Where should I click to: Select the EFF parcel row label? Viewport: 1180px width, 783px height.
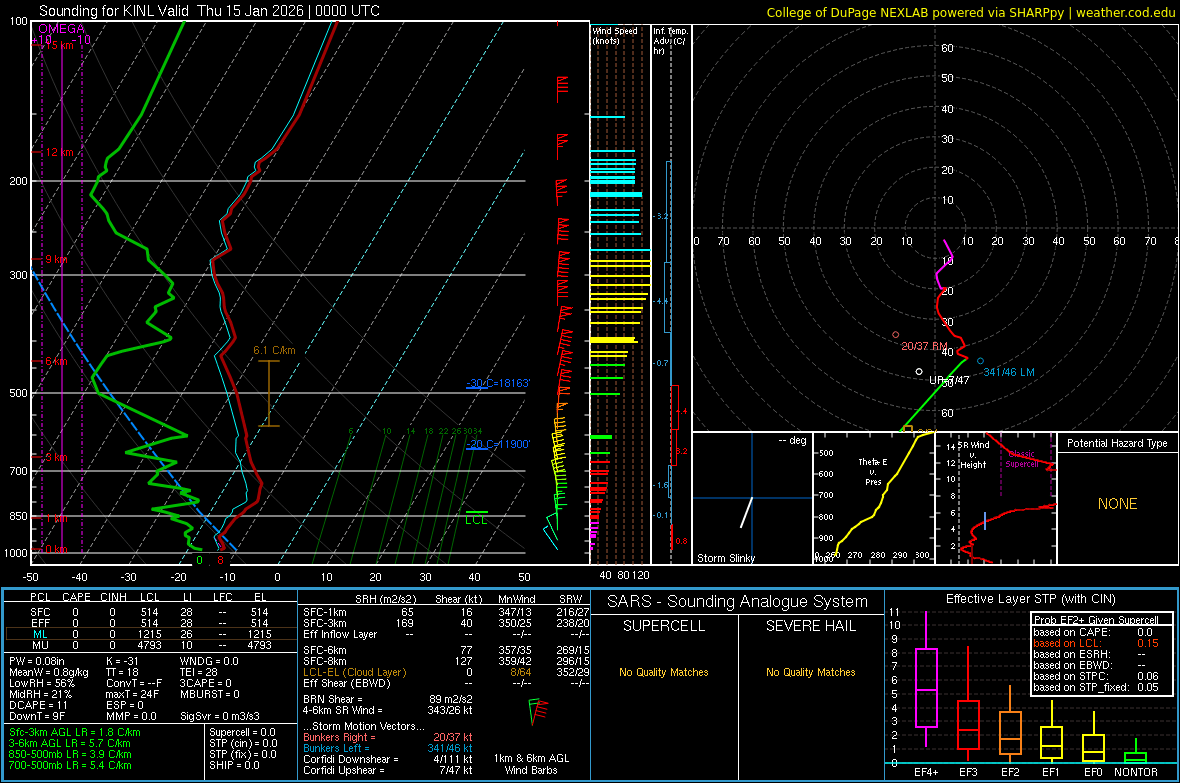pyautogui.click(x=40, y=623)
